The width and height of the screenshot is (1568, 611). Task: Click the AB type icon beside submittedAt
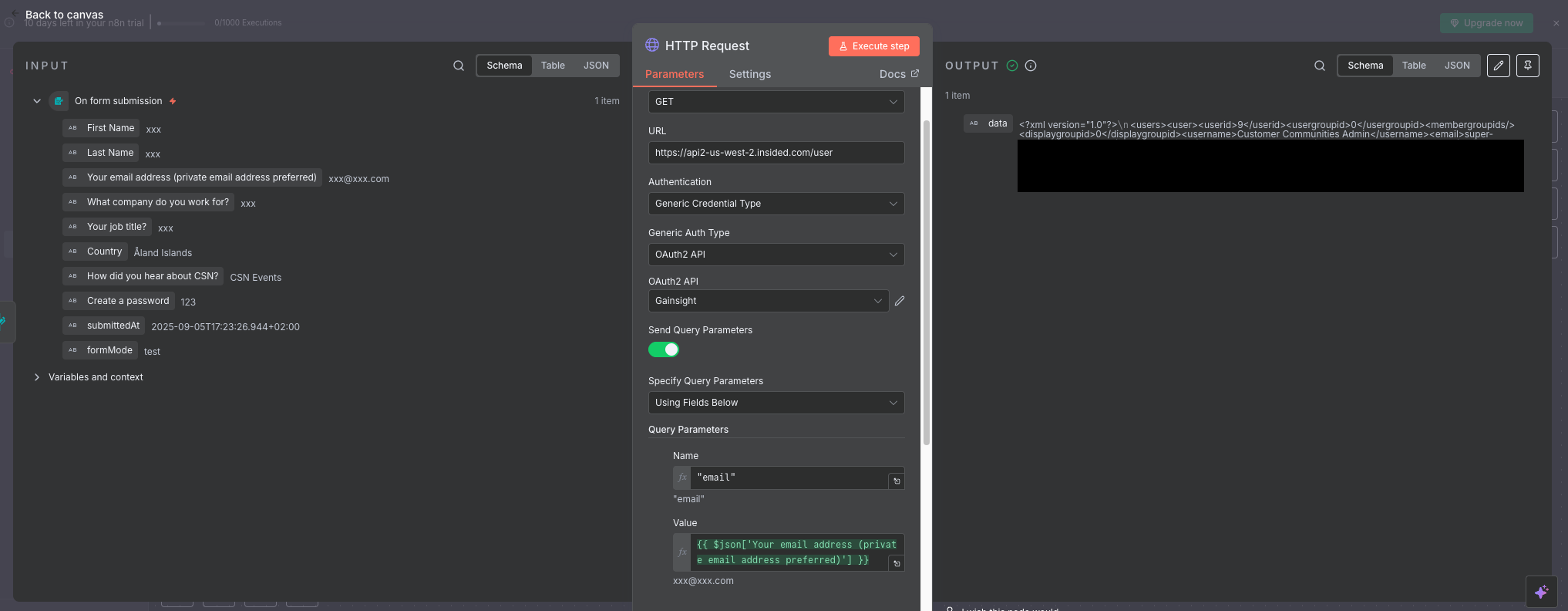[73, 326]
